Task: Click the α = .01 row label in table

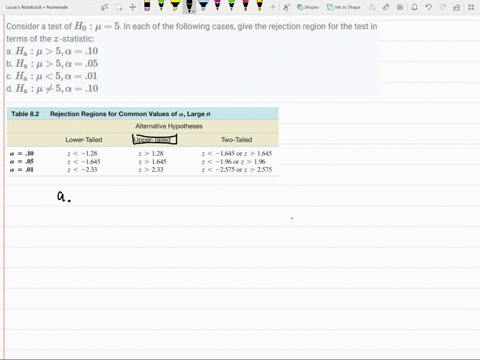Action: 22,170
